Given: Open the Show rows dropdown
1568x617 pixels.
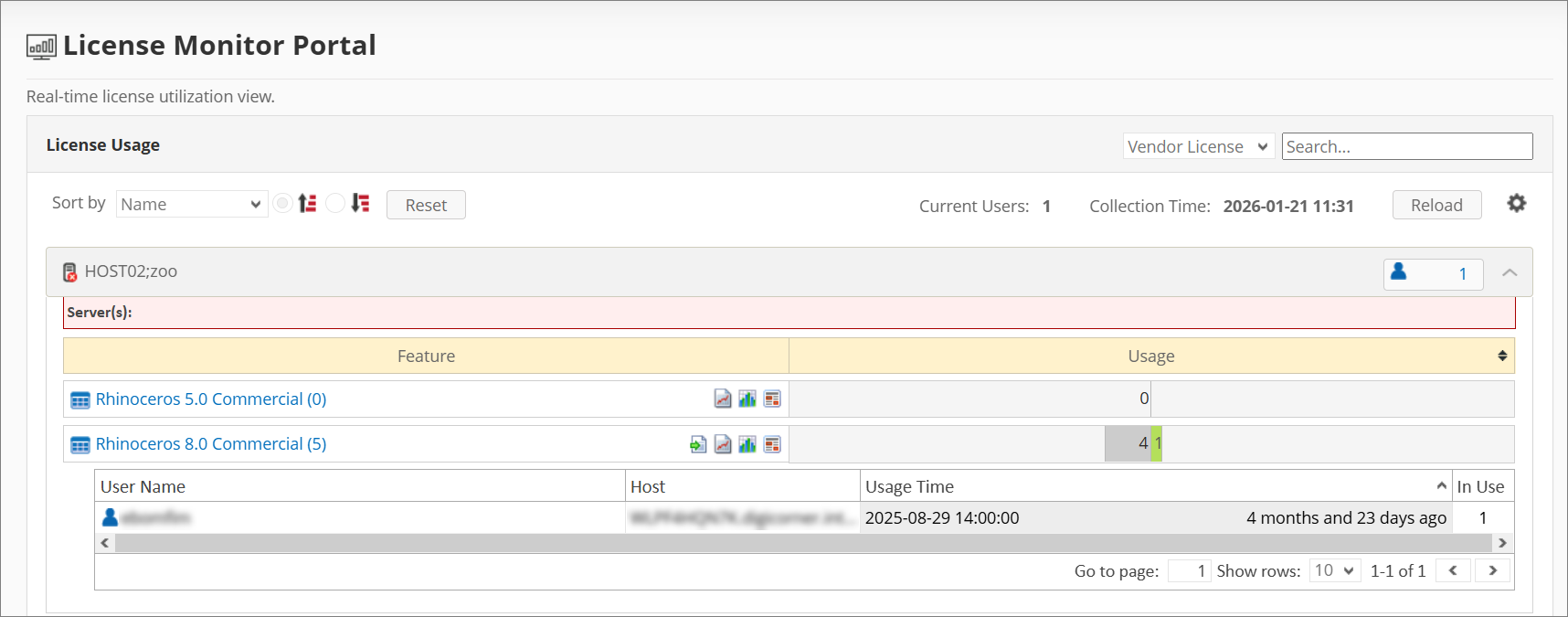Looking at the screenshot, I should pyautogui.click(x=1335, y=570).
